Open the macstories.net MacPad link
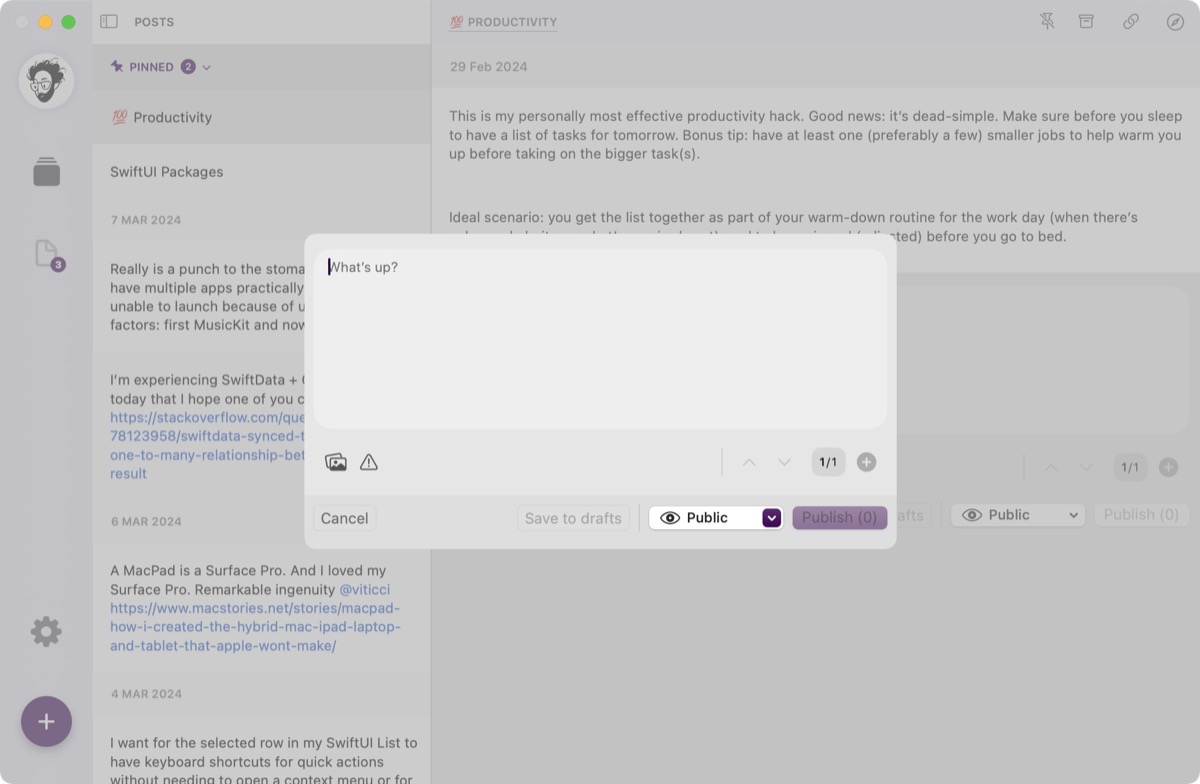This screenshot has height=784, width=1200. 255,627
